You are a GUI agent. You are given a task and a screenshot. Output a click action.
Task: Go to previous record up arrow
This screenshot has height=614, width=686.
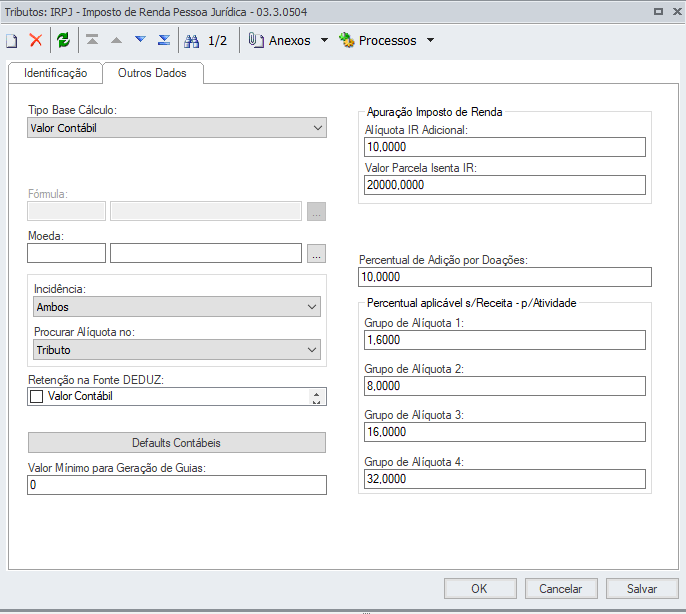tap(116, 40)
